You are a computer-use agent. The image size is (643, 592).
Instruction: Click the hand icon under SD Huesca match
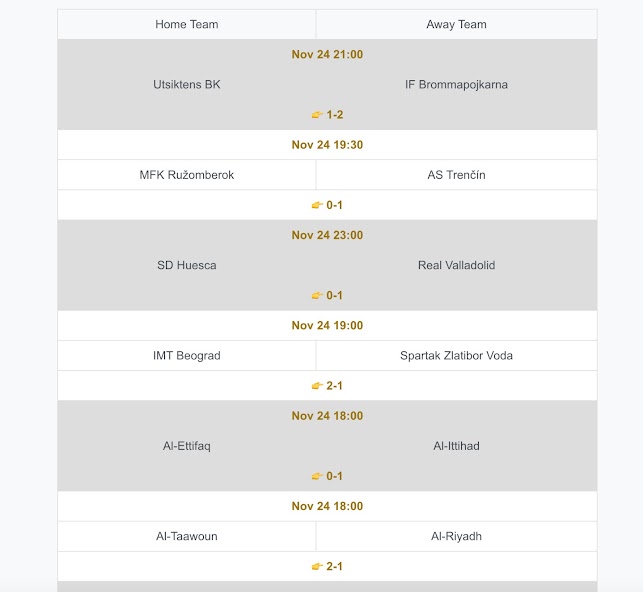pos(317,295)
